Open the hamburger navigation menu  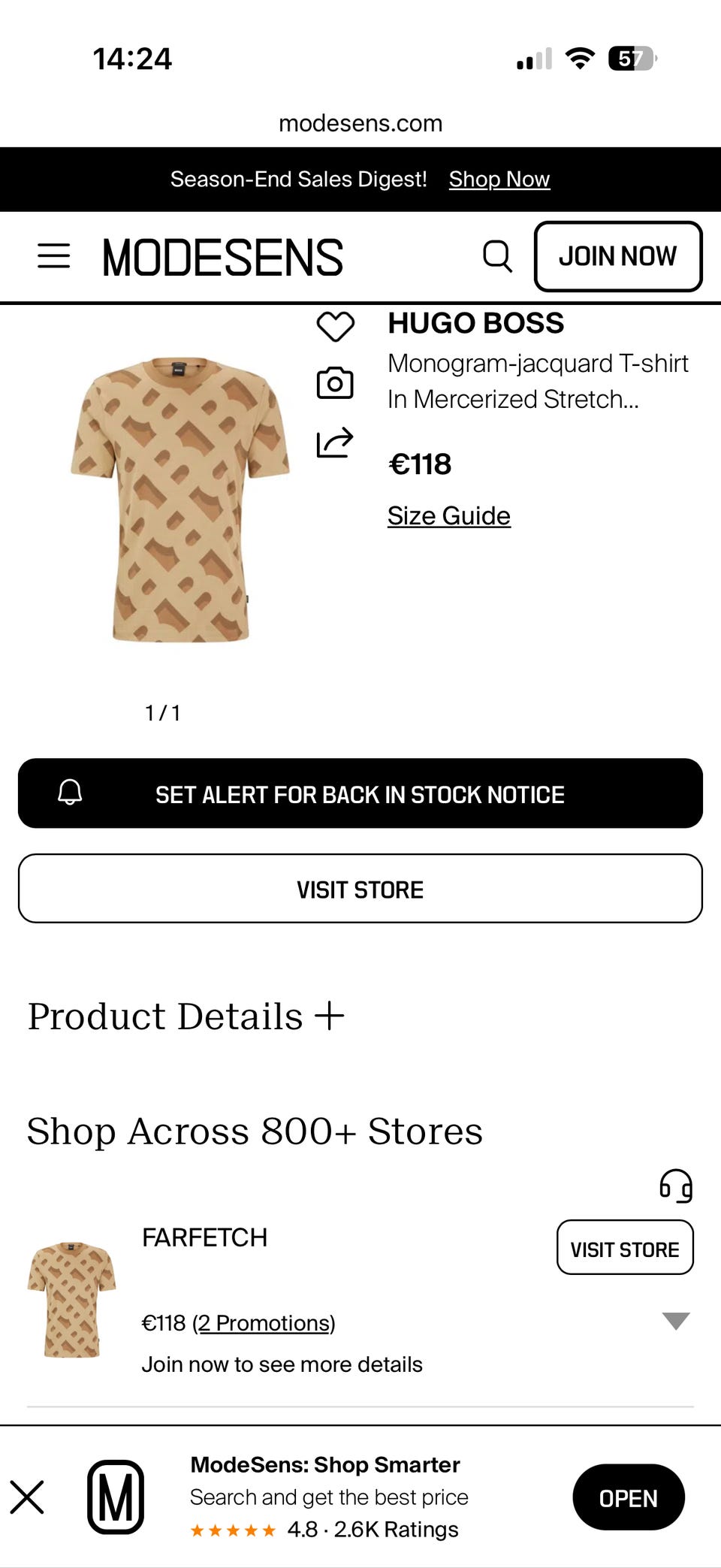54,256
